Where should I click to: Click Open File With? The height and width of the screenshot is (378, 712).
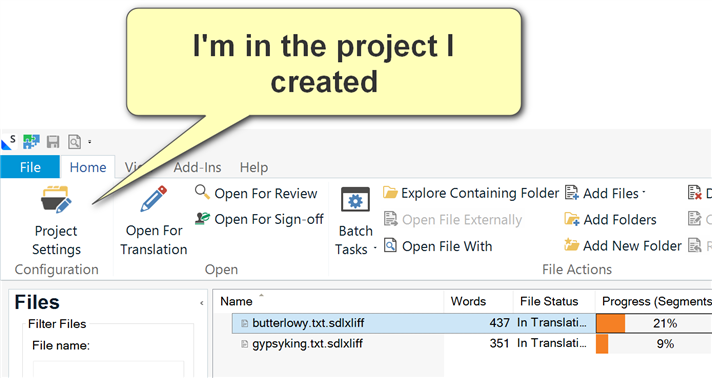click(438, 246)
